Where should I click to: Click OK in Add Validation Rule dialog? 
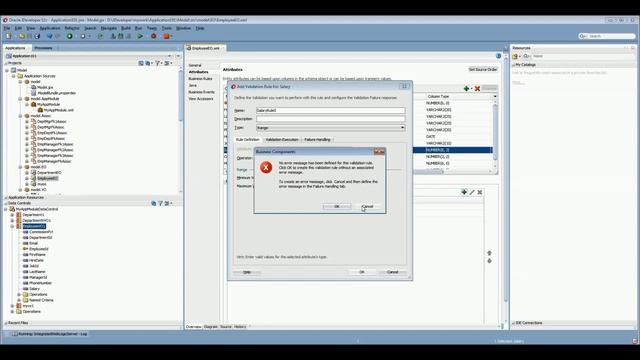click(362, 272)
